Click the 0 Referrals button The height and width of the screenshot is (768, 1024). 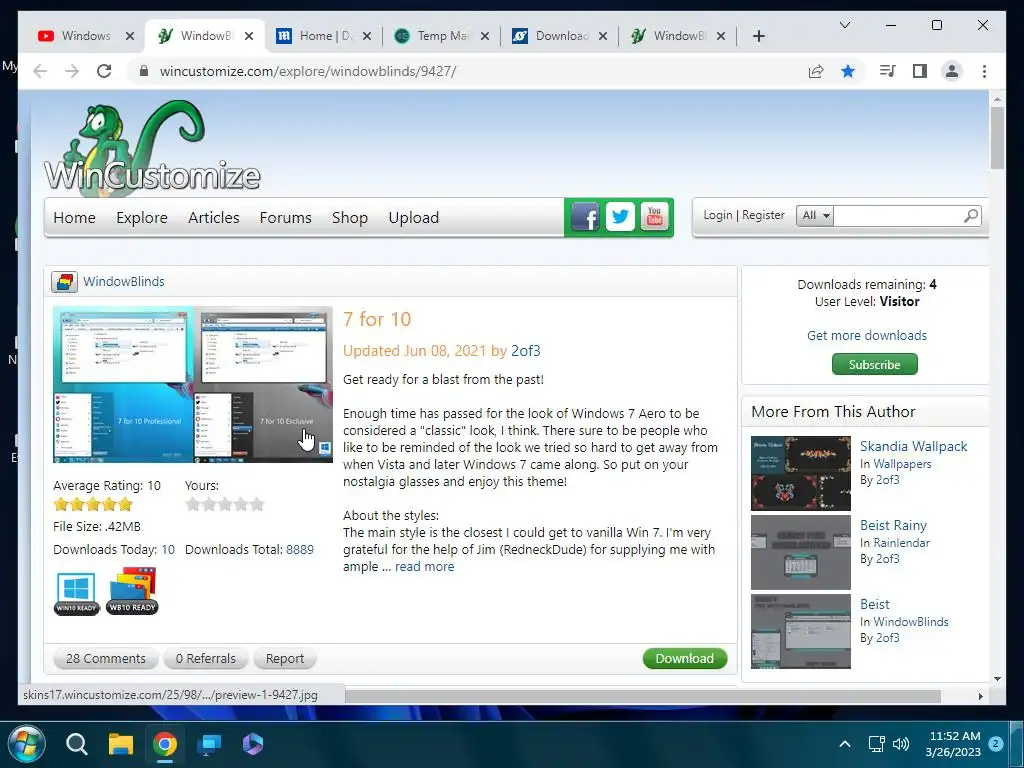point(206,658)
